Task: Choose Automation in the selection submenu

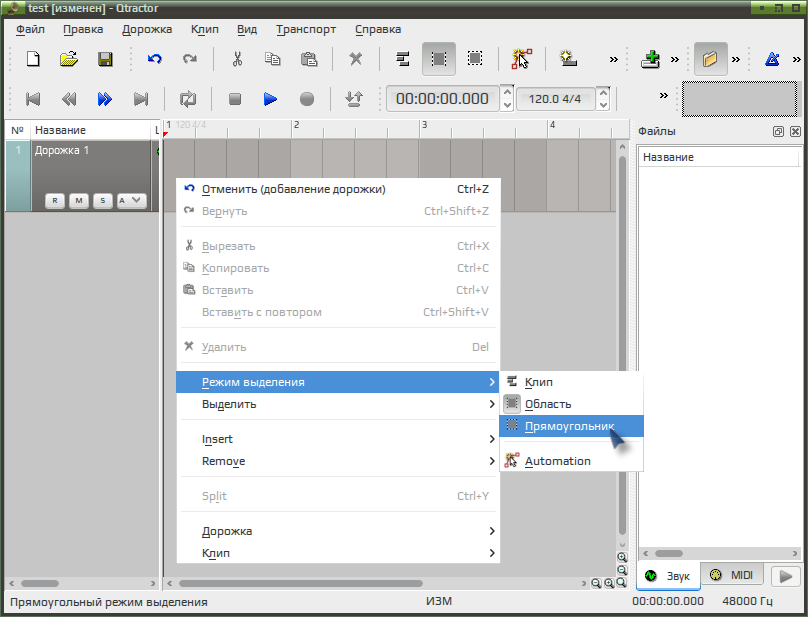Action: (571, 461)
